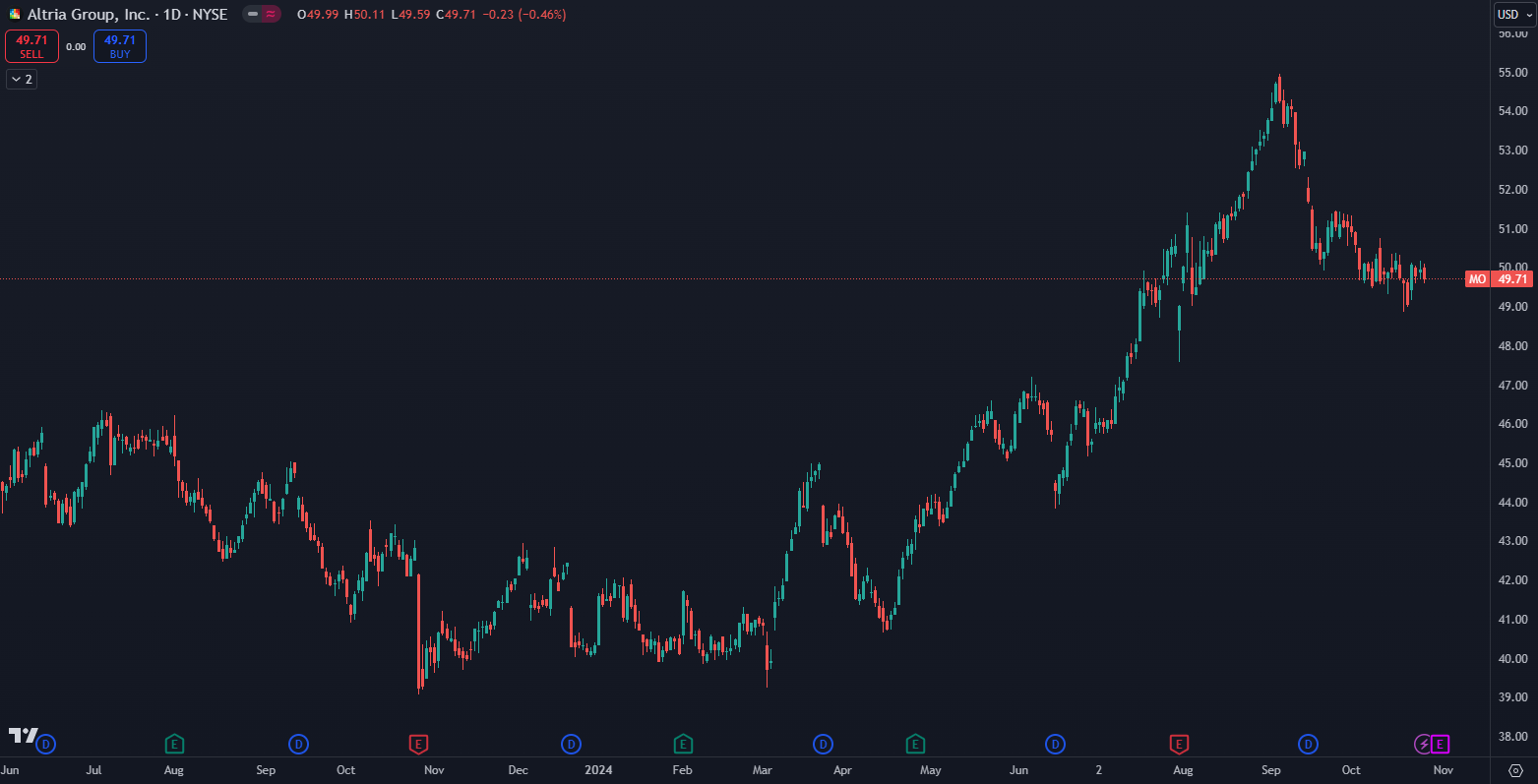The height and width of the screenshot is (784, 1538).
Task: Click the price change −0.23 (−0.46%)
Action: point(523,15)
